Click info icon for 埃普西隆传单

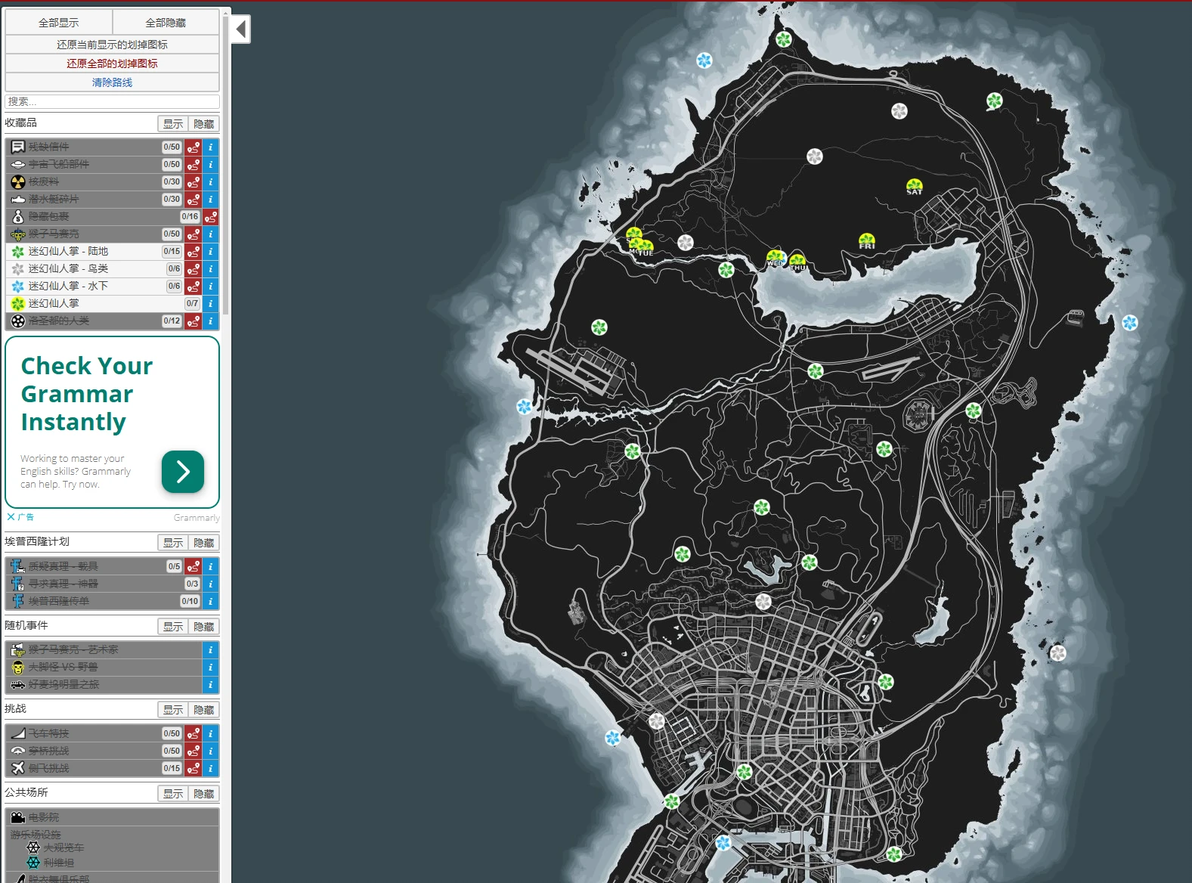click(211, 601)
